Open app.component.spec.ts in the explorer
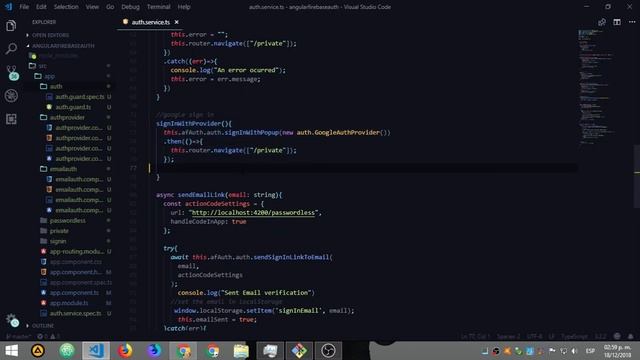 (80, 282)
